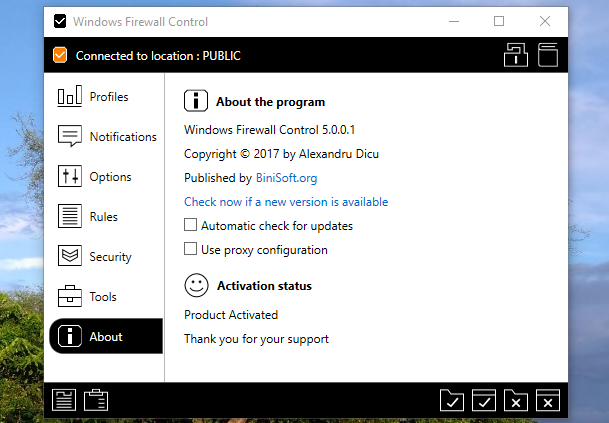Click the checkmark app icon in title bar
The width and height of the screenshot is (609, 423).
coord(60,21)
